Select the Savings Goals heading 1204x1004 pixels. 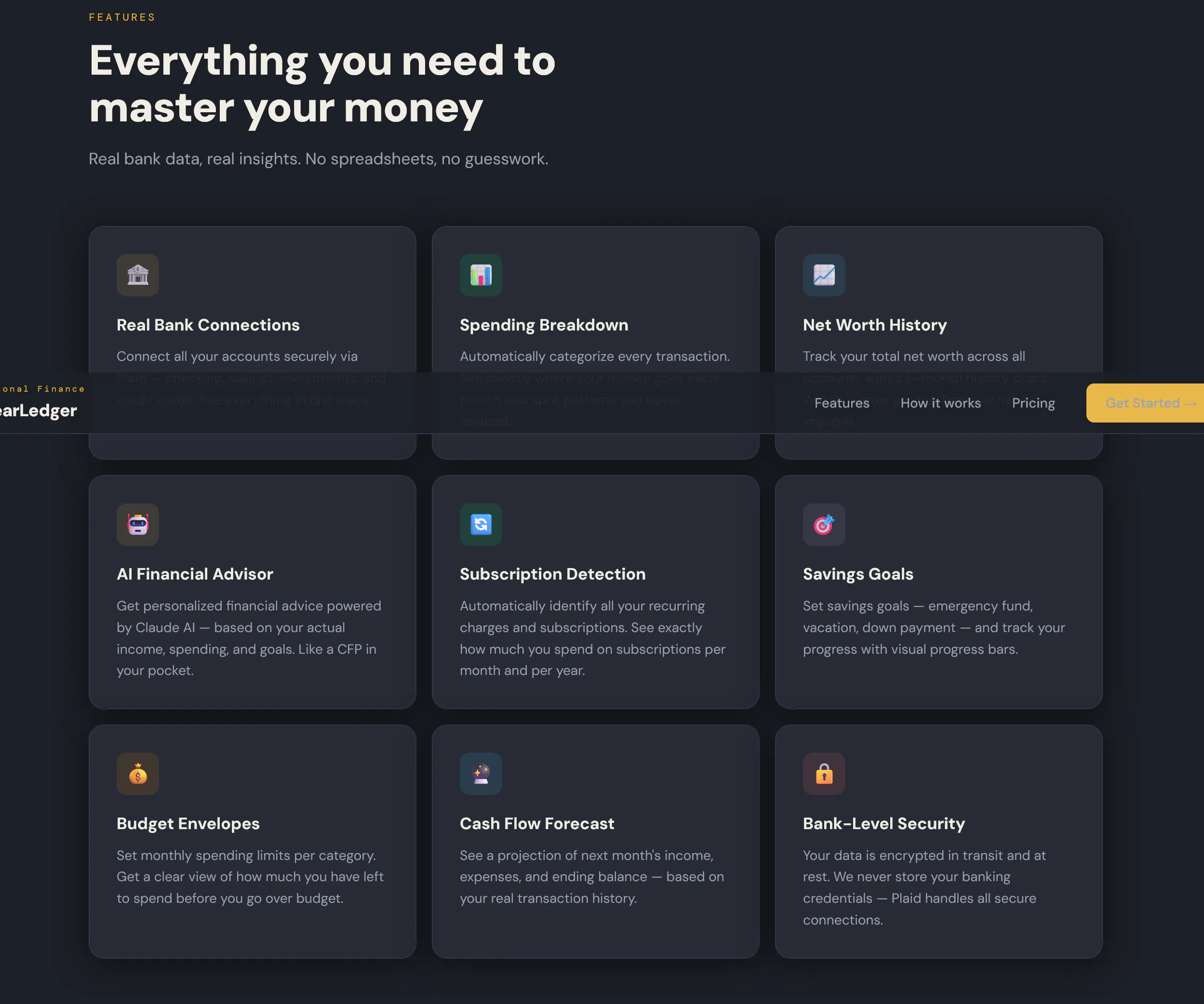click(858, 574)
